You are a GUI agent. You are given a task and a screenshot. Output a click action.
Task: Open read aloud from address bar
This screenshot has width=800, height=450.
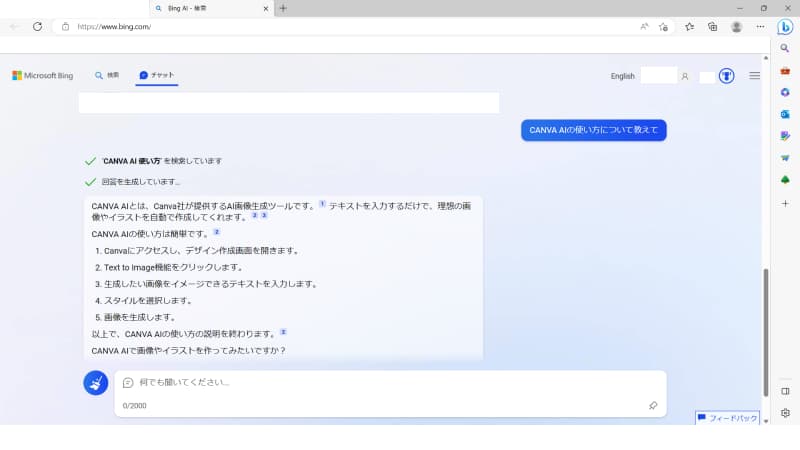click(x=644, y=27)
